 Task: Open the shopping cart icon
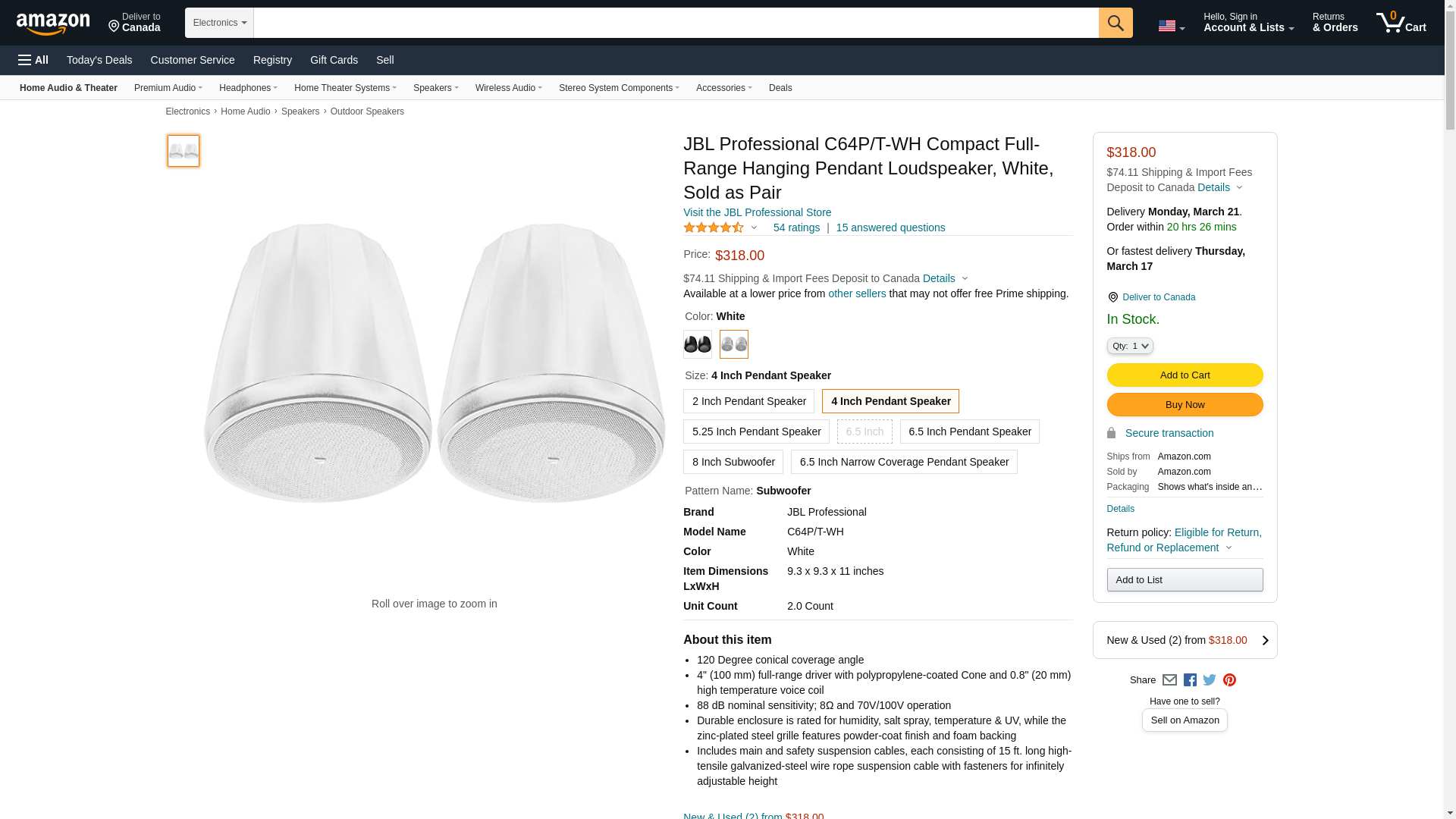(1400, 23)
